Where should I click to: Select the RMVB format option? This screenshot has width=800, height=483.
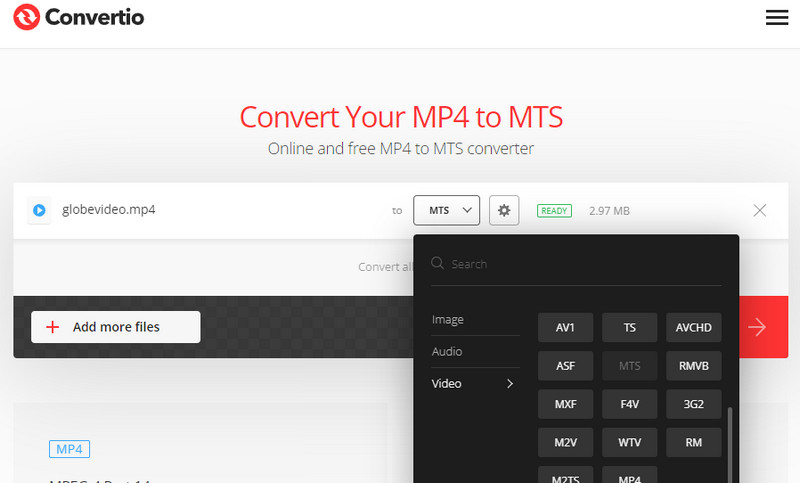(693, 366)
